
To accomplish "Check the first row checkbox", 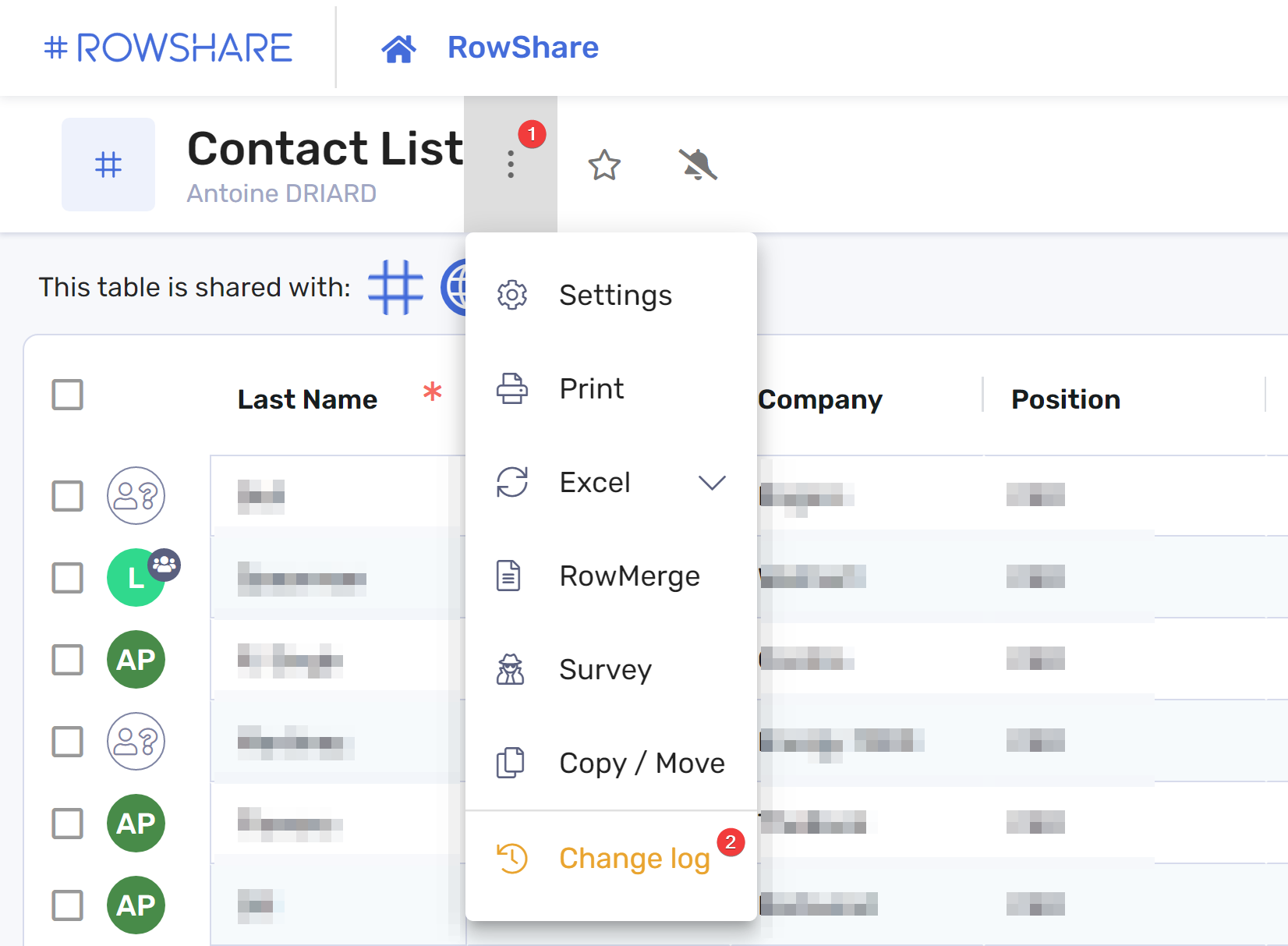I will [x=68, y=495].
